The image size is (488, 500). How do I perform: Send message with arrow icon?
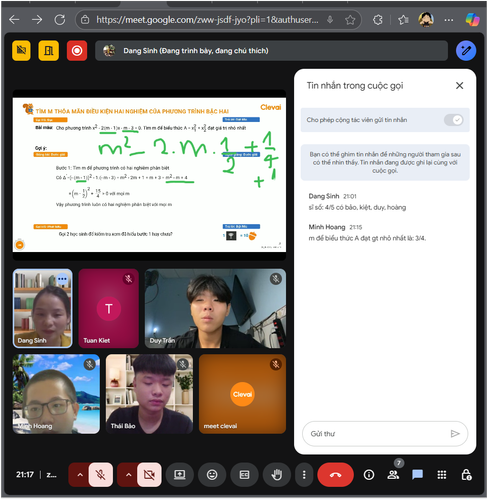coord(455,433)
